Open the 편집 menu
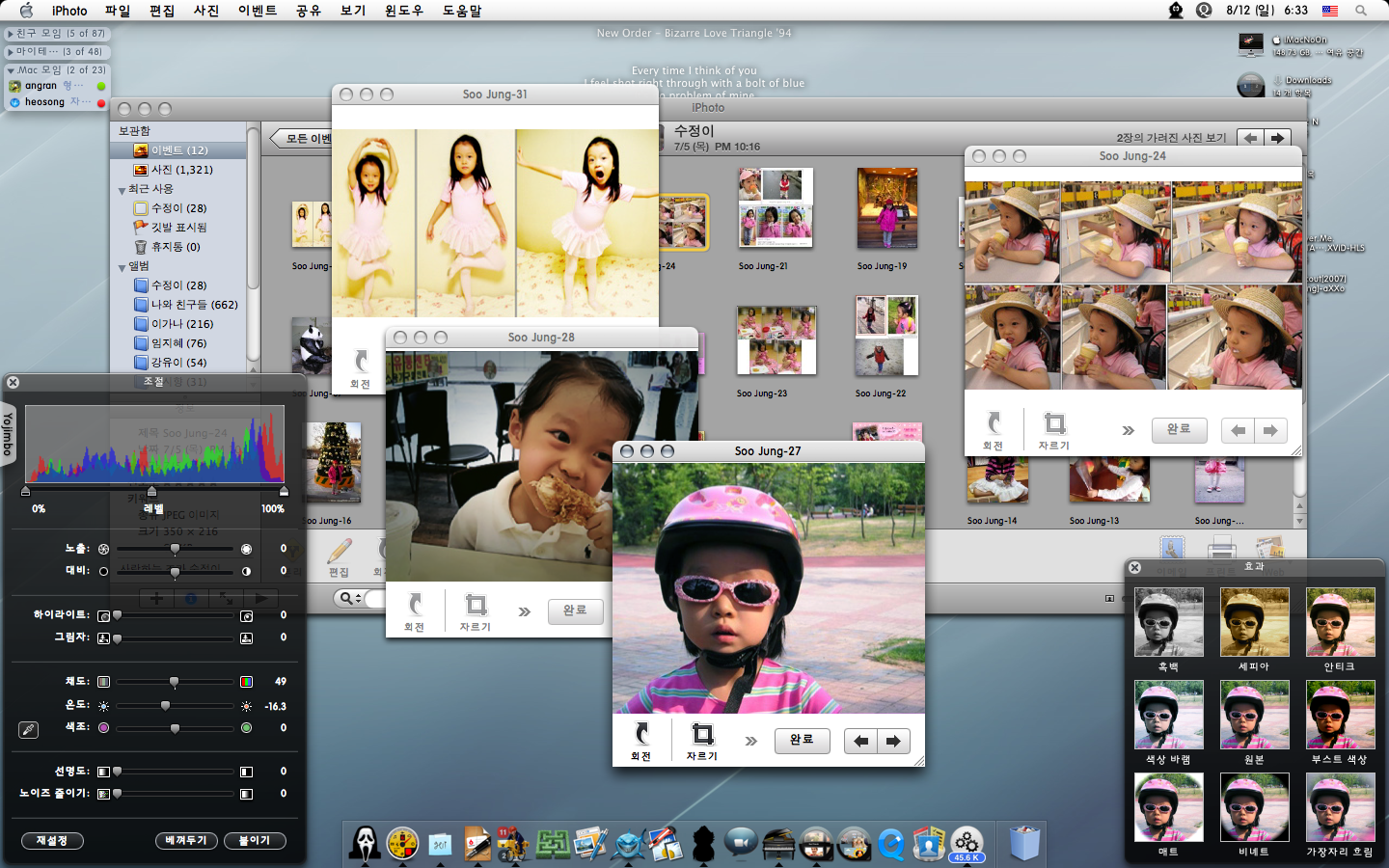The height and width of the screenshot is (868, 1389). [162, 11]
